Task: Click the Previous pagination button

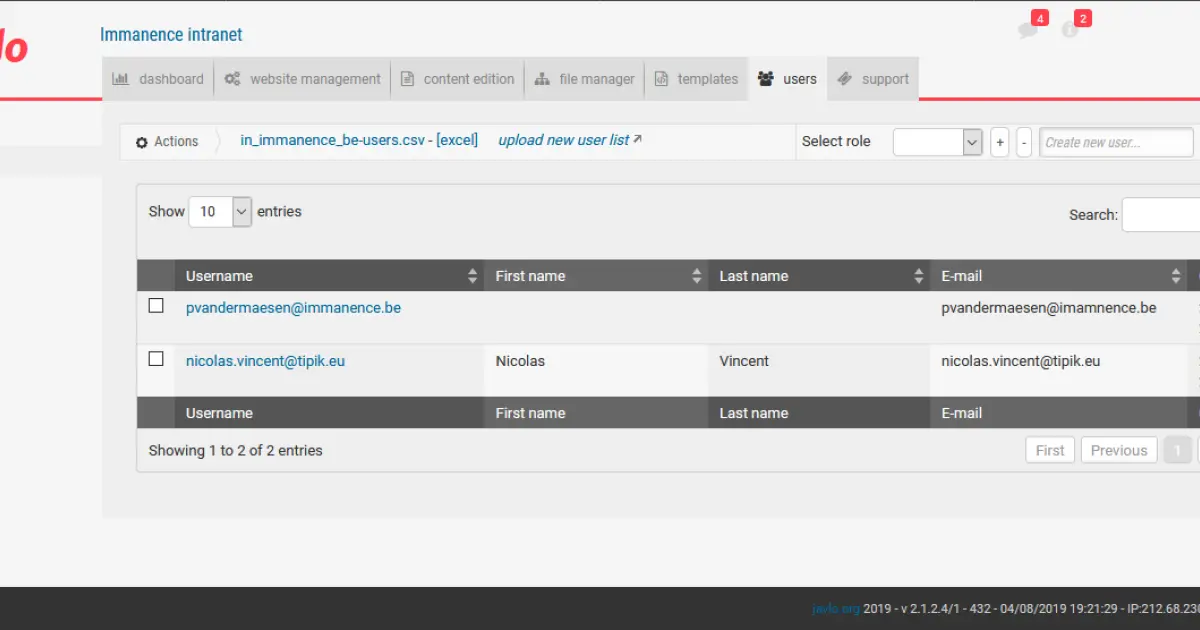Action: pos(1118,449)
